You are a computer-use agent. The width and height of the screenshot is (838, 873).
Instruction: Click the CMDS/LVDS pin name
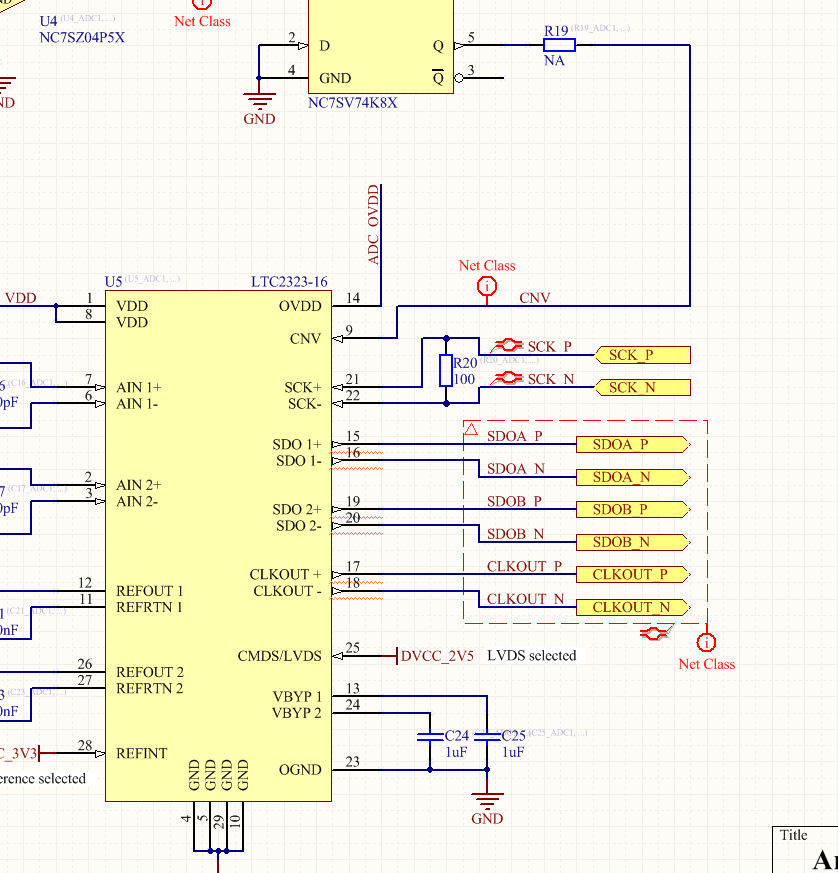click(280, 656)
